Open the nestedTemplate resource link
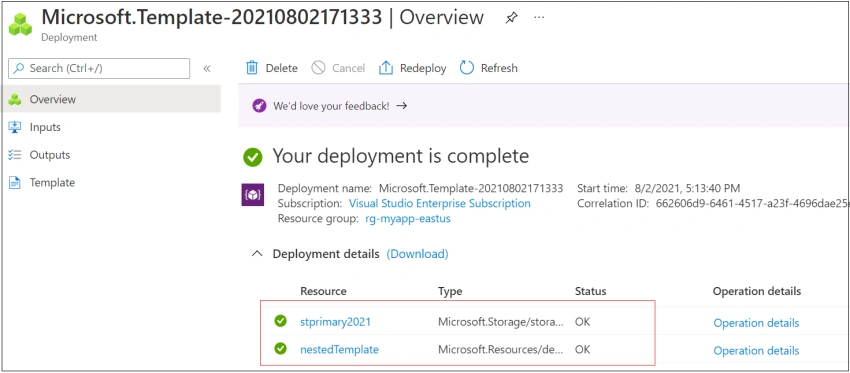This screenshot has width=850, height=373. [339, 350]
